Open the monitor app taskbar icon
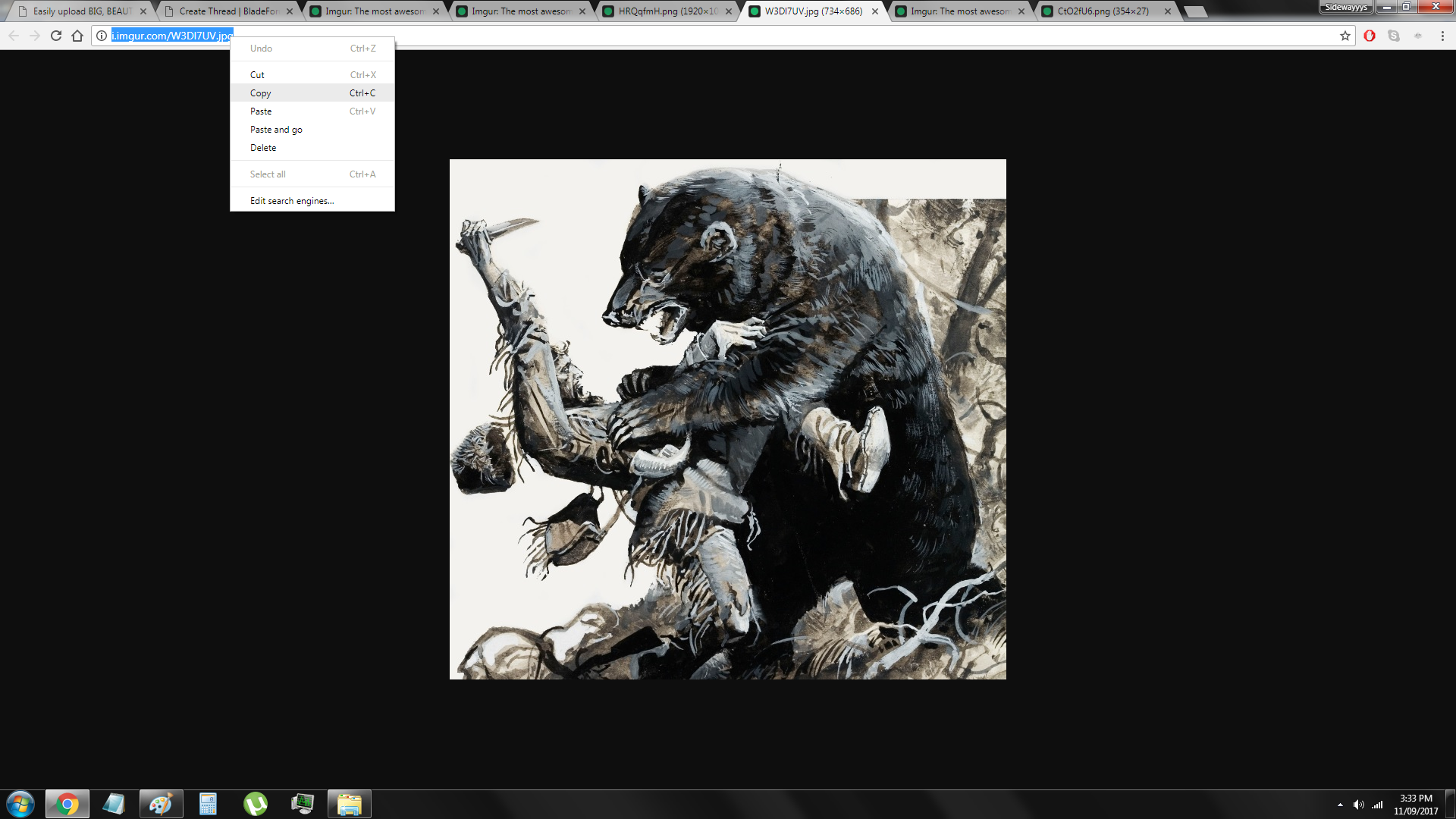The height and width of the screenshot is (819, 1456). tap(303, 804)
